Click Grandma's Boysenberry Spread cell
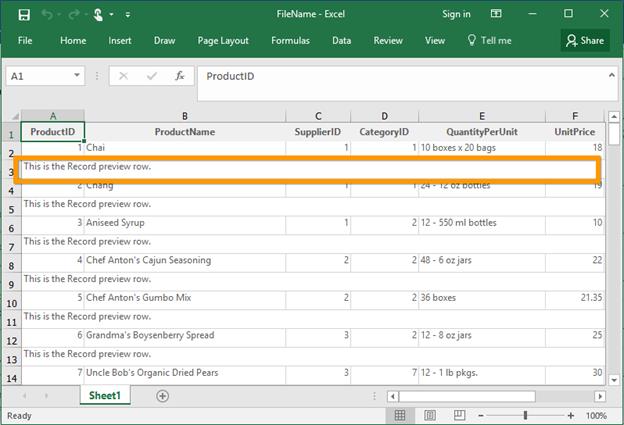Image resolution: width=624 pixels, height=425 pixels. pos(185,337)
